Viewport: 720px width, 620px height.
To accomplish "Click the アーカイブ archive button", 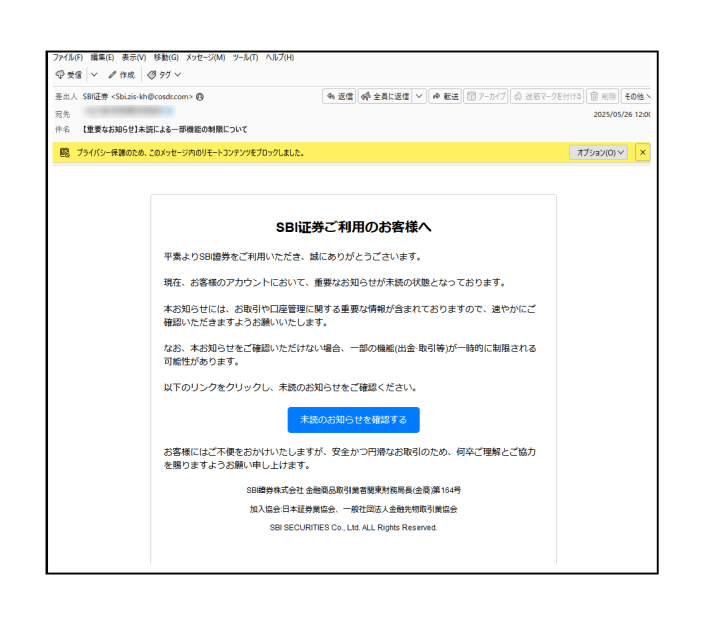I will (486, 96).
